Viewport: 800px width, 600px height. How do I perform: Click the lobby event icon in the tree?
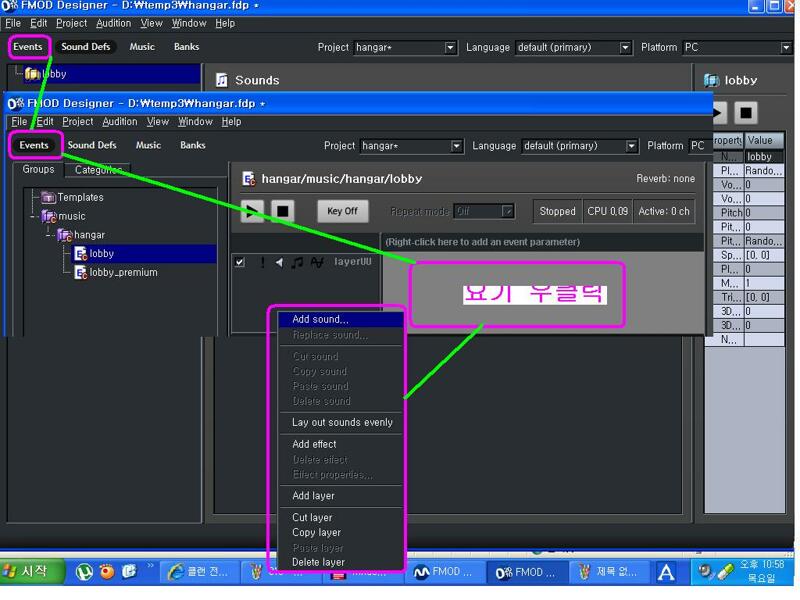pyautogui.click(x=81, y=254)
